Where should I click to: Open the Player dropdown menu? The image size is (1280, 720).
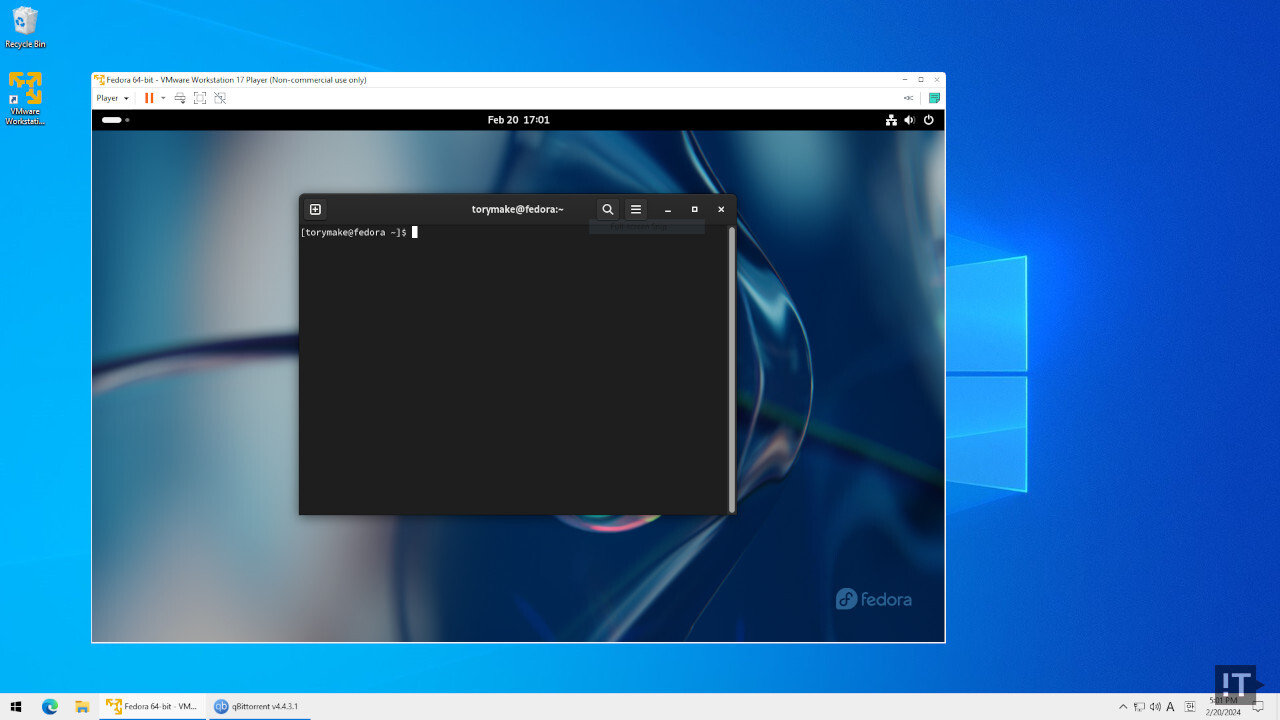coord(112,98)
